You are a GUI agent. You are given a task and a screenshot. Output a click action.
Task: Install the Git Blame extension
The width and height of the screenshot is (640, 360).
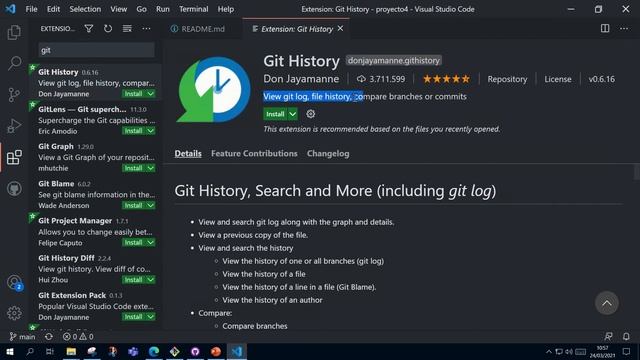click(133, 205)
